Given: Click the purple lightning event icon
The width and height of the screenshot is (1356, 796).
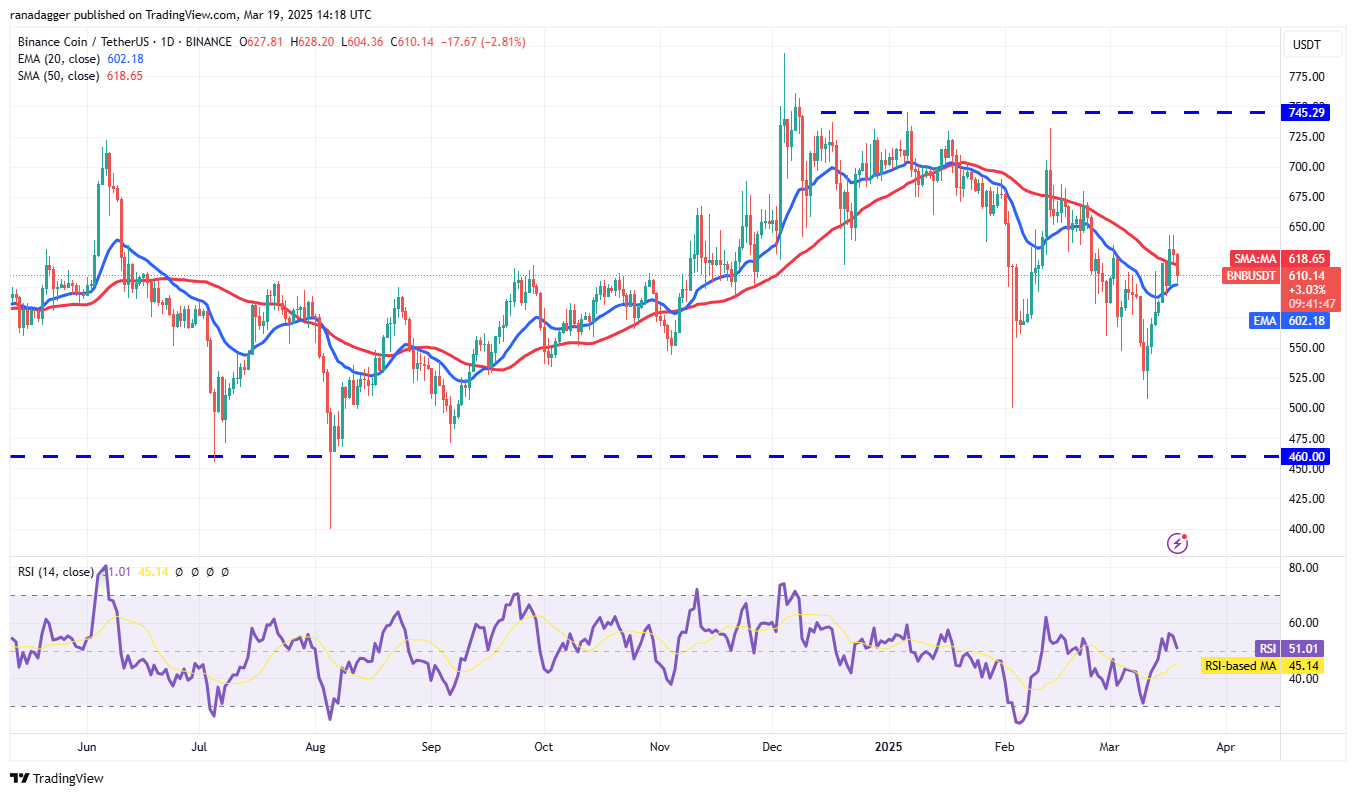Looking at the screenshot, I should coord(1177,543).
